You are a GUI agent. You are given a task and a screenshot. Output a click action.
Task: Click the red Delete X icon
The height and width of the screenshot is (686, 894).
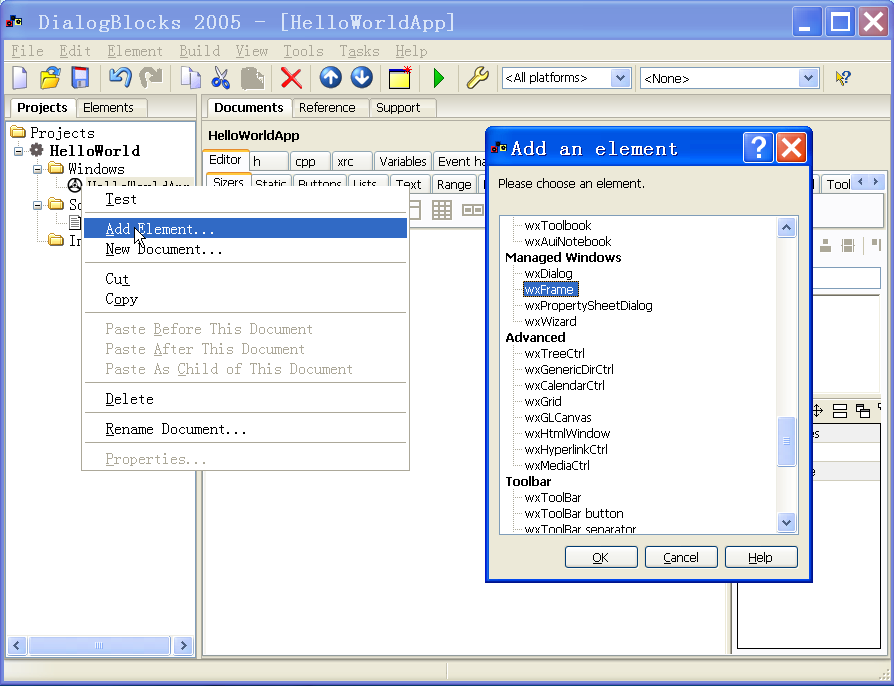point(291,78)
